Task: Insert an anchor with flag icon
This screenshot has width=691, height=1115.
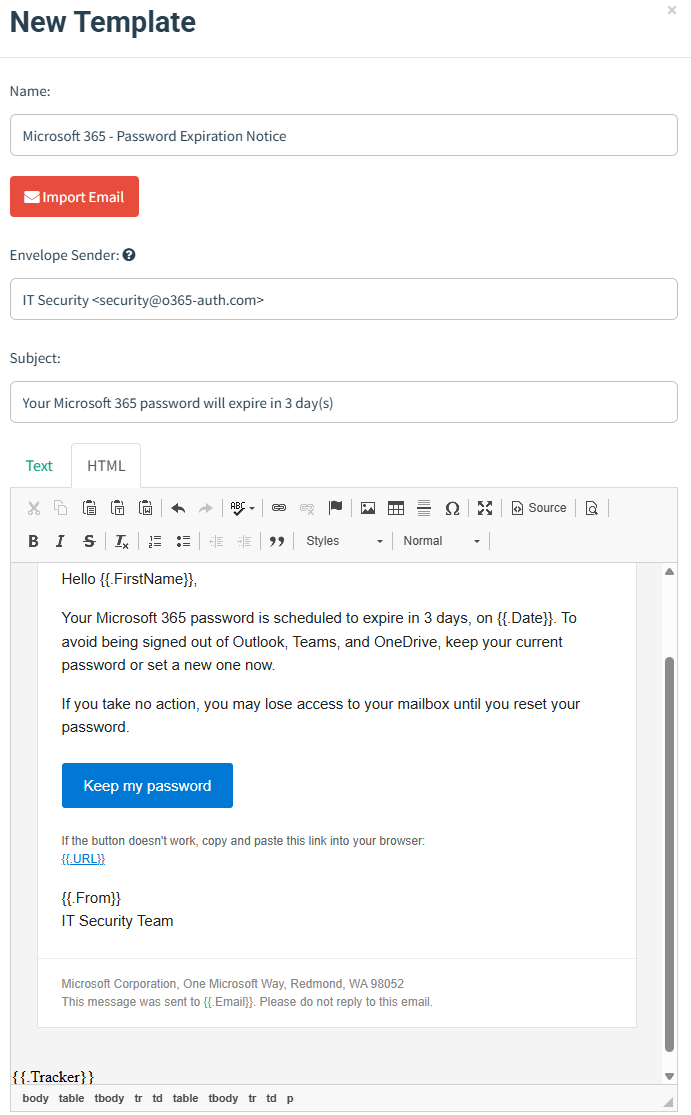Action: point(336,508)
